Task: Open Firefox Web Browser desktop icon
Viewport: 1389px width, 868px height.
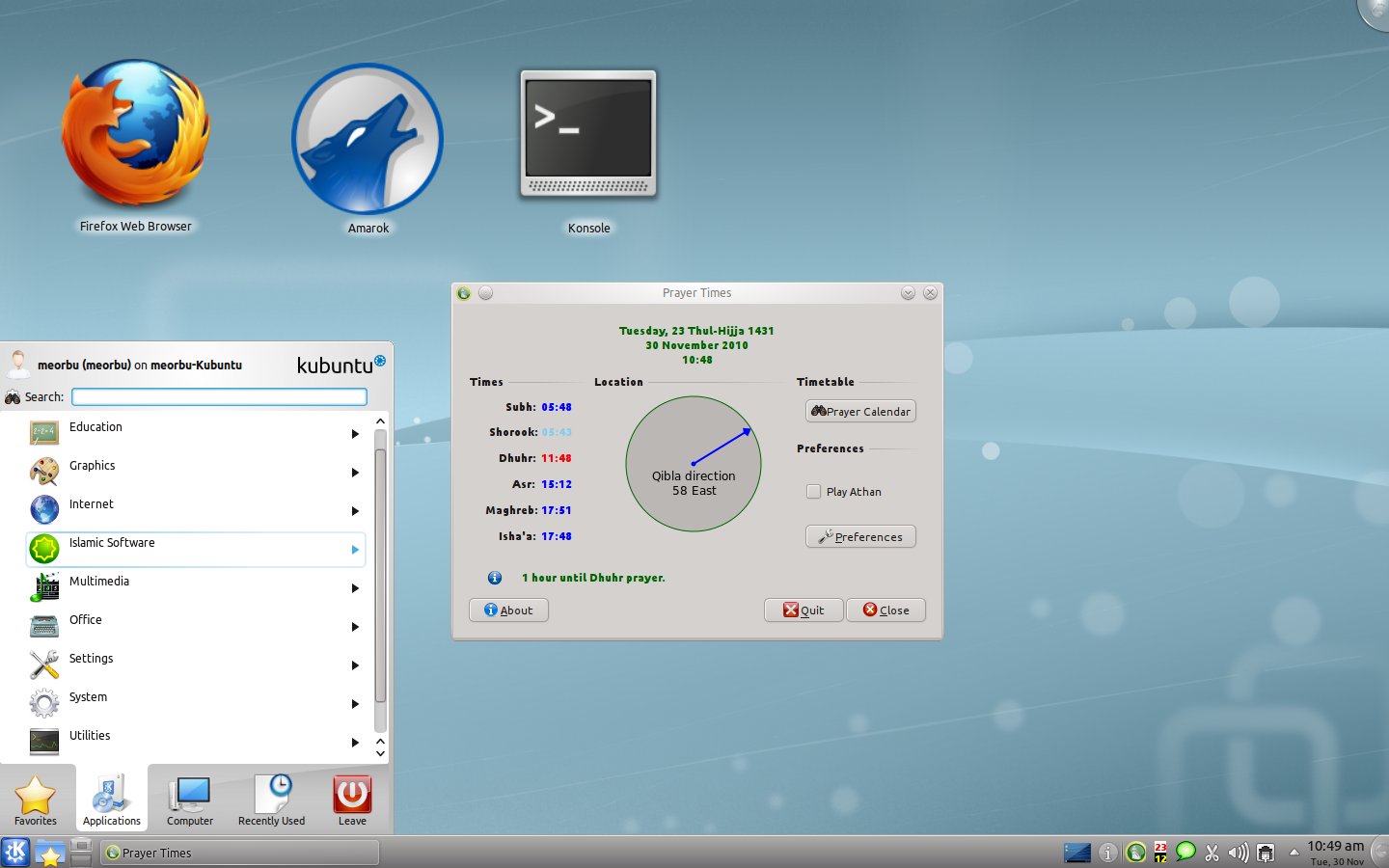Action: tap(135, 135)
